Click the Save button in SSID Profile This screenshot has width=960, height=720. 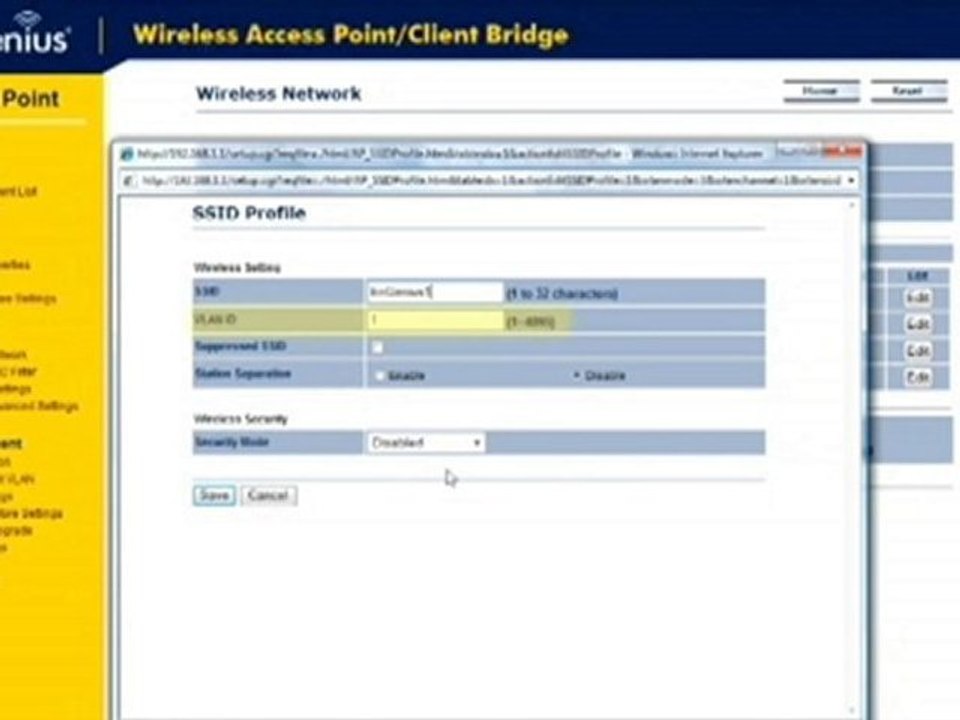214,495
